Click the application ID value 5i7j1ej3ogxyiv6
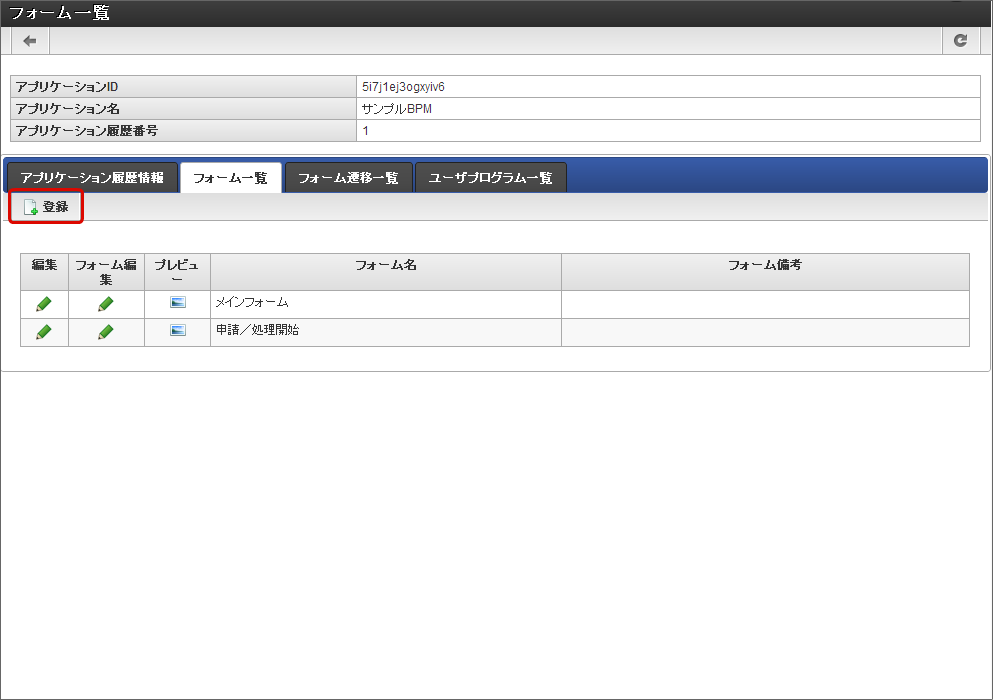This screenshot has height=700, width=993. coord(403,87)
